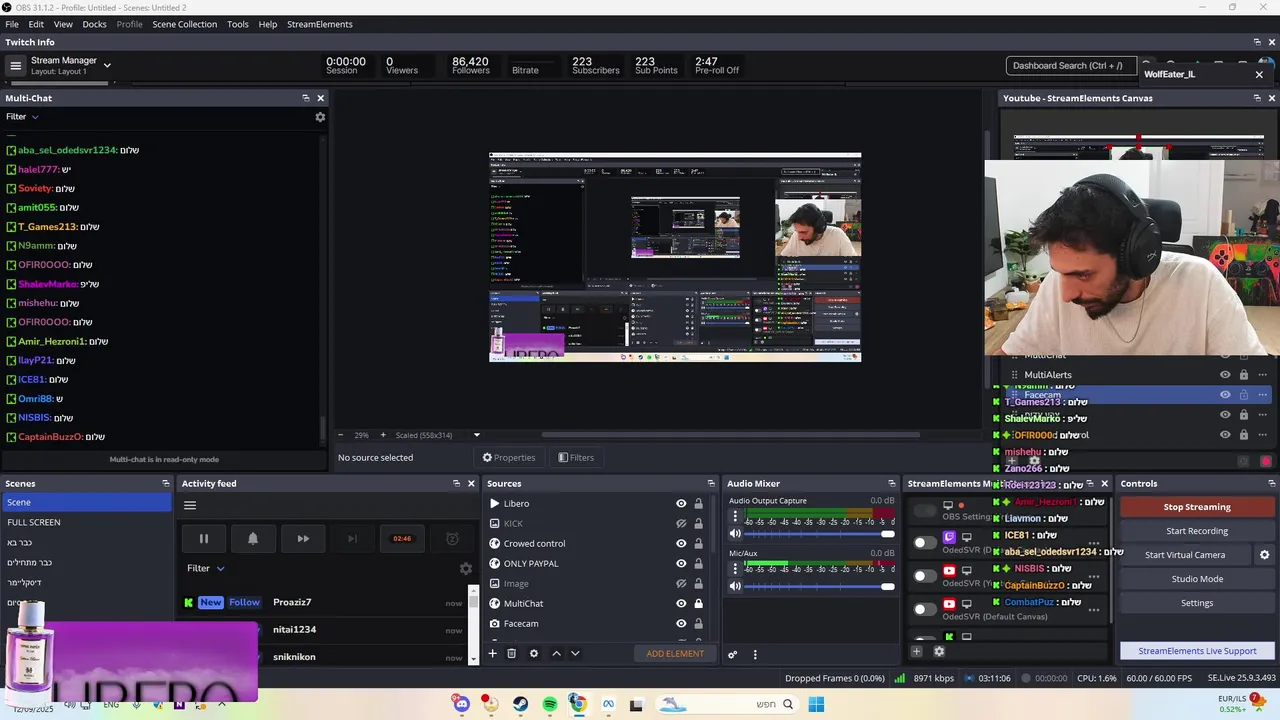Open Chrome from the taskbar
This screenshot has height=720, width=1280.
pyautogui.click(x=578, y=704)
